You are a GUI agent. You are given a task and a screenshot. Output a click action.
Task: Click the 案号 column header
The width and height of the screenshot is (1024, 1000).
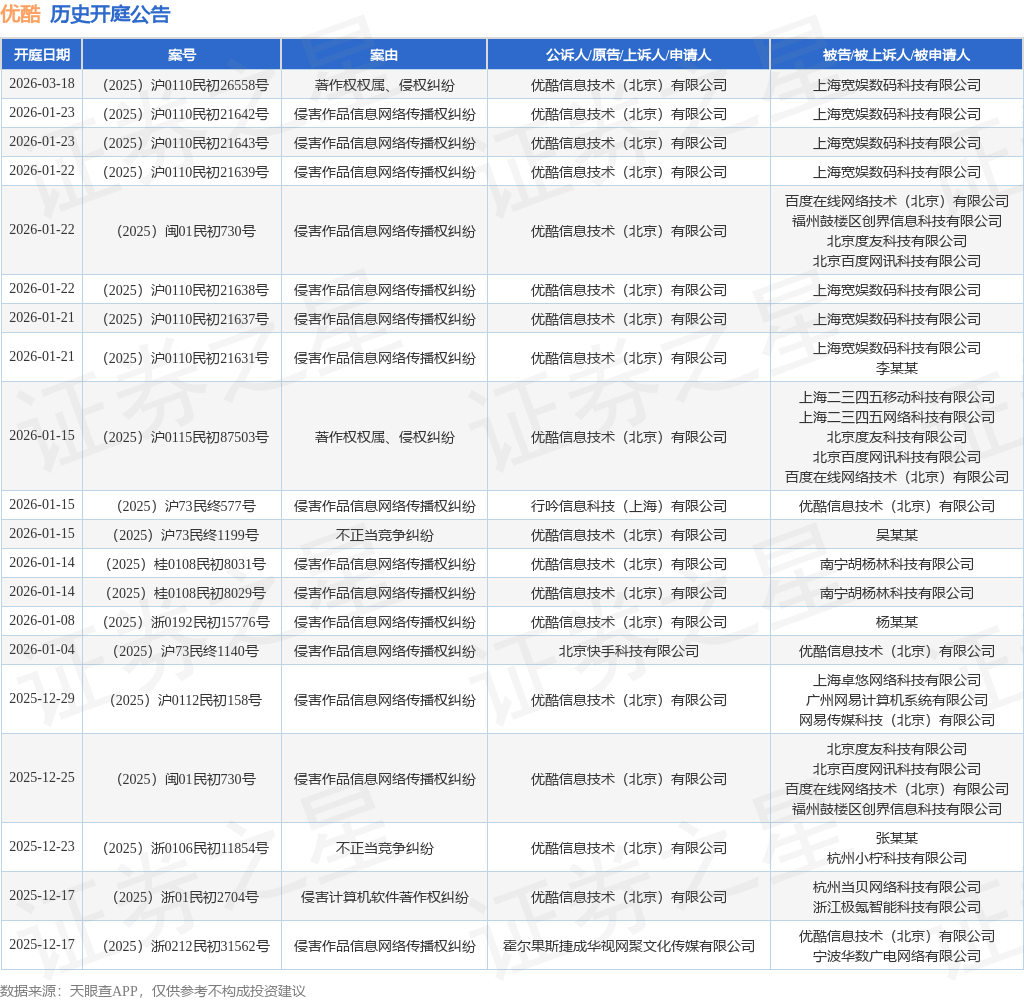click(182, 55)
